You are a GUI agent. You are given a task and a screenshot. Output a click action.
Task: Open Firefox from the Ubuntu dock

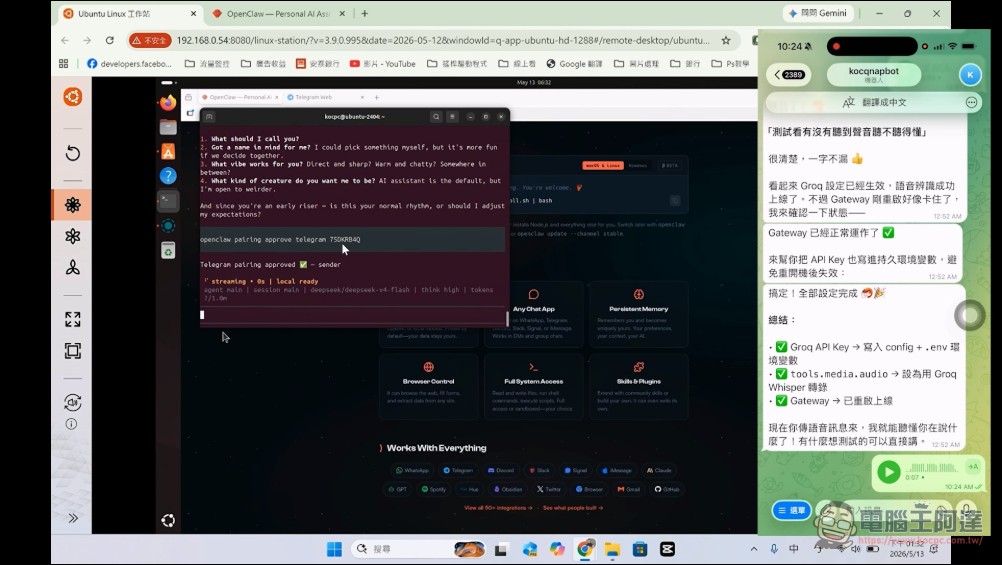point(168,102)
